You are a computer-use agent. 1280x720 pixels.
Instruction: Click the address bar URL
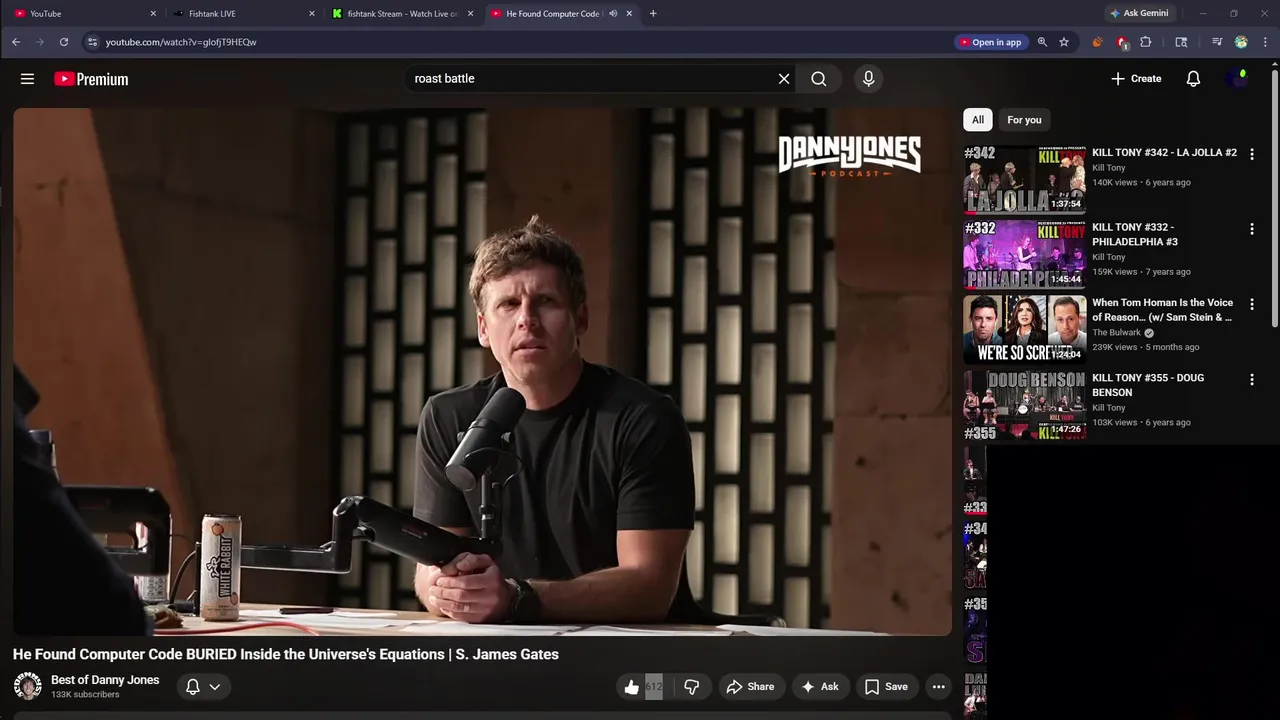point(180,42)
